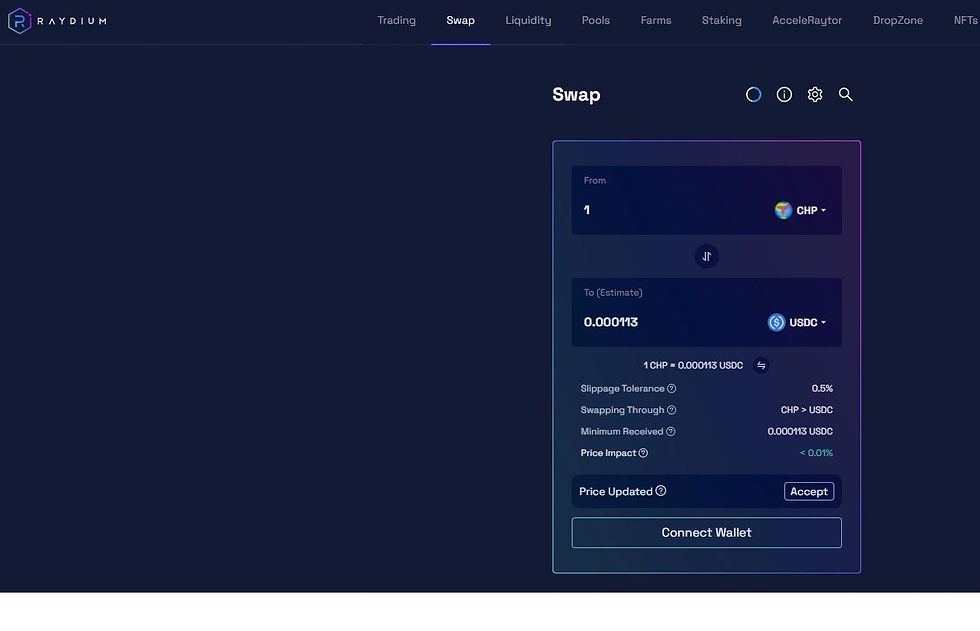Open the swap info icon

784,94
